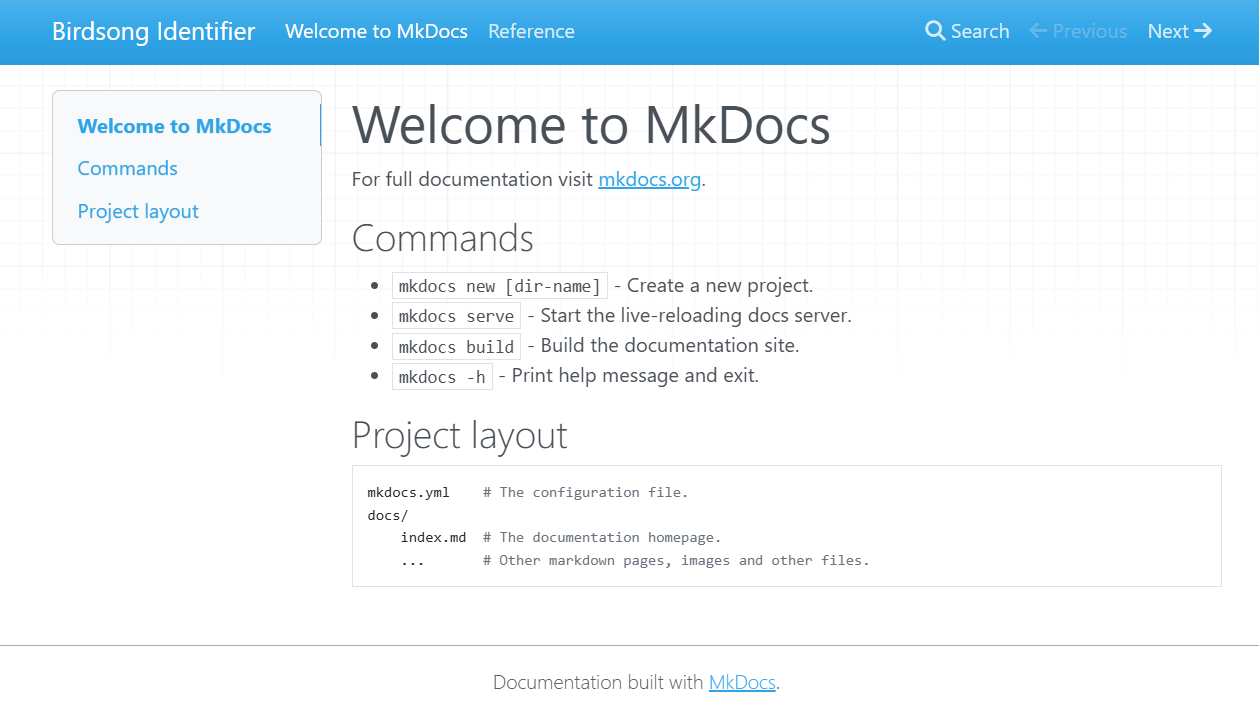Click the Birdsong Identifier site title
Image resolution: width=1259 pixels, height=723 pixels.
coord(154,31)
